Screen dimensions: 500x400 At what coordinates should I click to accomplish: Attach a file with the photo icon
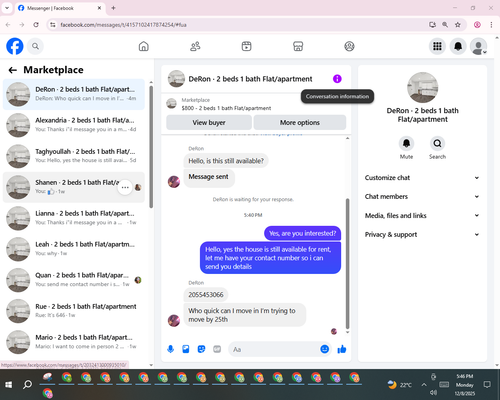point(186,349)
